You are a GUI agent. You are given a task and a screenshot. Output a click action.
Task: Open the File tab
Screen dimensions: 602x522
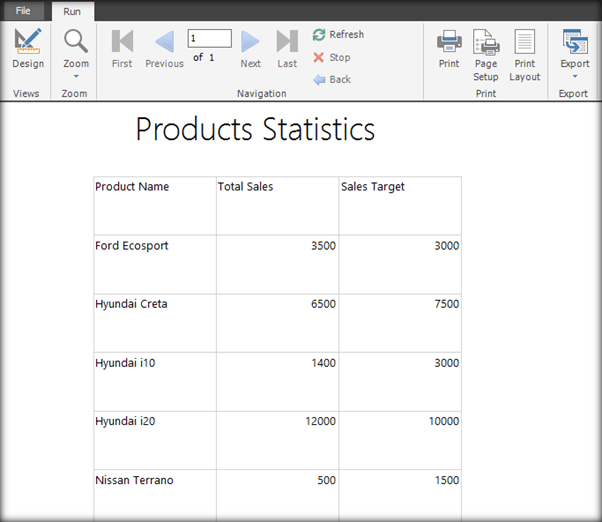(22, 11)
